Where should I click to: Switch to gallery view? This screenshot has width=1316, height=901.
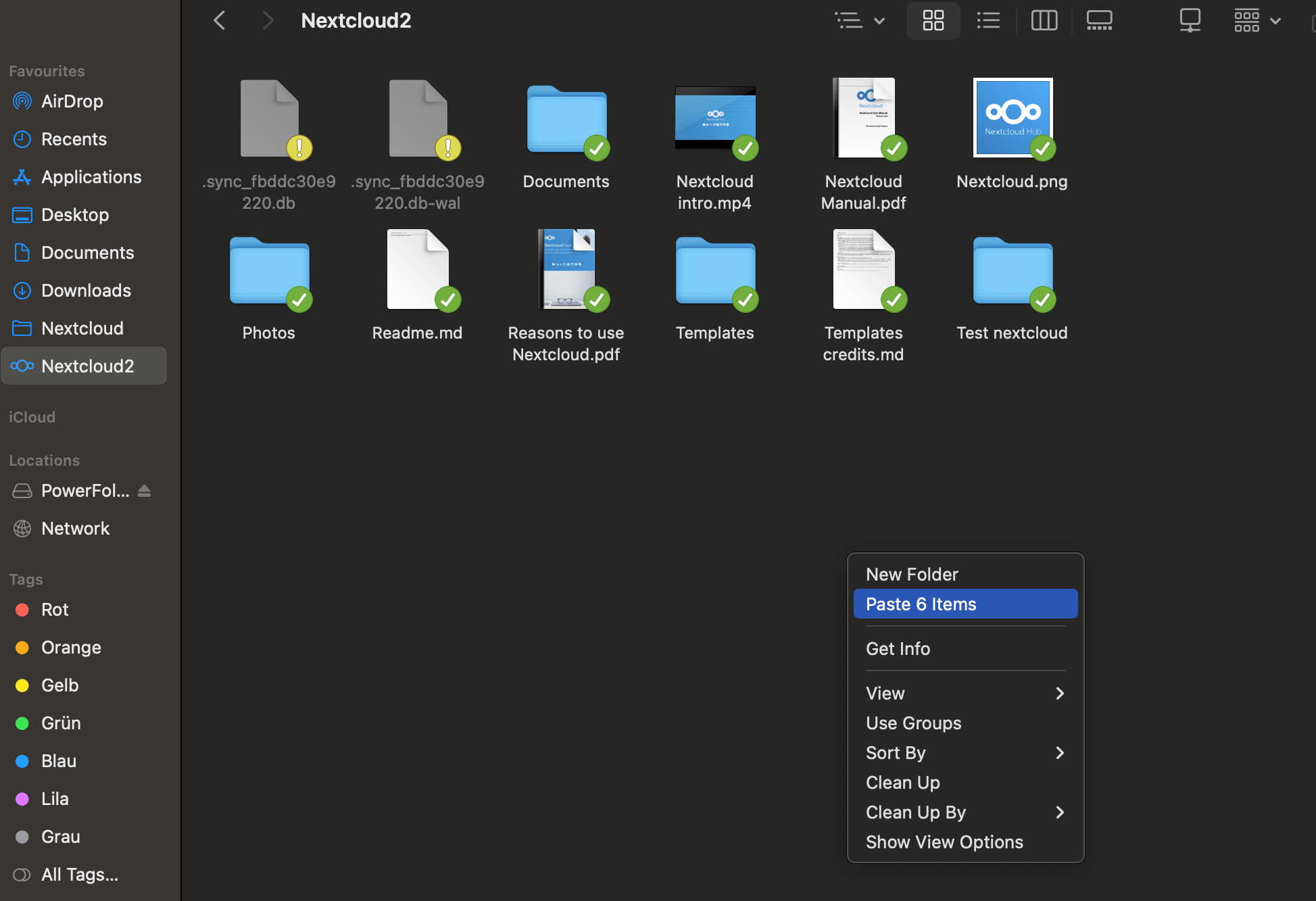pyautogui.click(x=1099, y=20)
